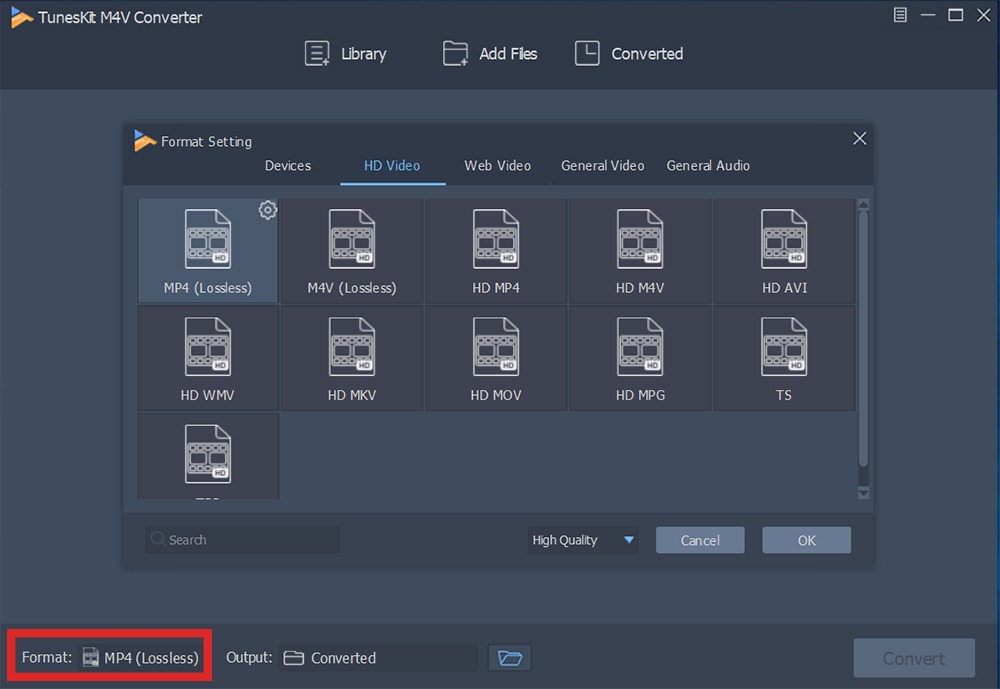Switch to the Web Video tab
This screenshot has height=689, width=1000.
pos(497,166)
